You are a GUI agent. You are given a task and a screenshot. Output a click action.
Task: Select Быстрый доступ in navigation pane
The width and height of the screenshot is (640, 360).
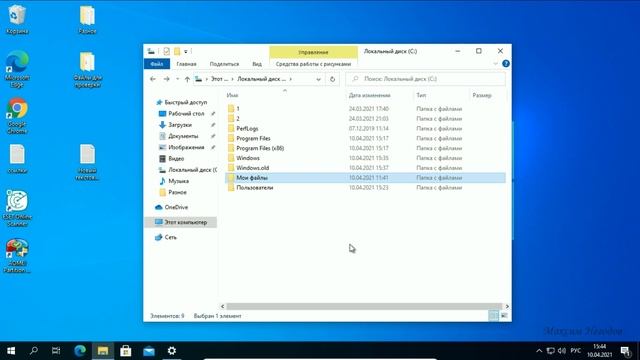(x=181, y=102)
